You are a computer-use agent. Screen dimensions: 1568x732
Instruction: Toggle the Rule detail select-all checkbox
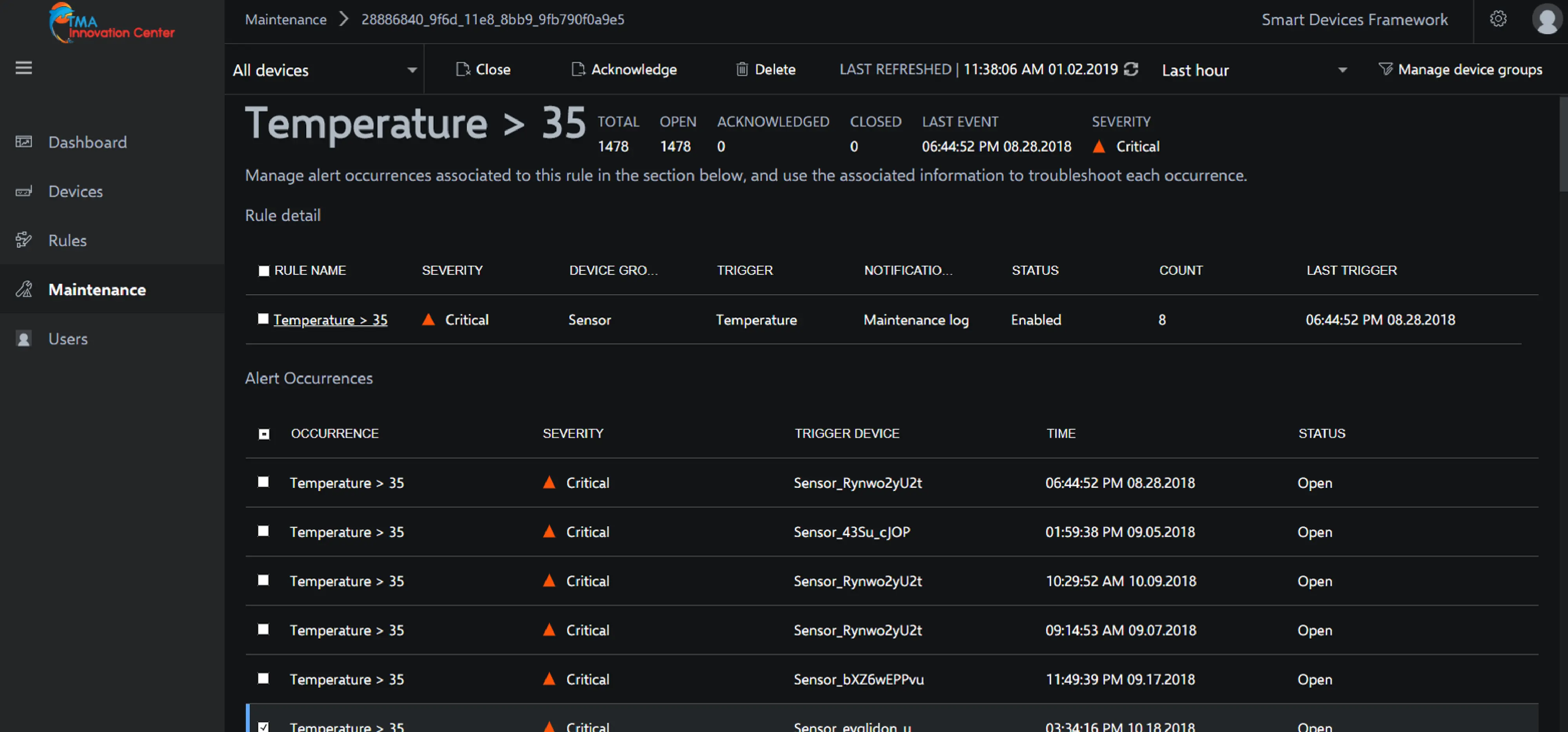[x=263, y=271]
